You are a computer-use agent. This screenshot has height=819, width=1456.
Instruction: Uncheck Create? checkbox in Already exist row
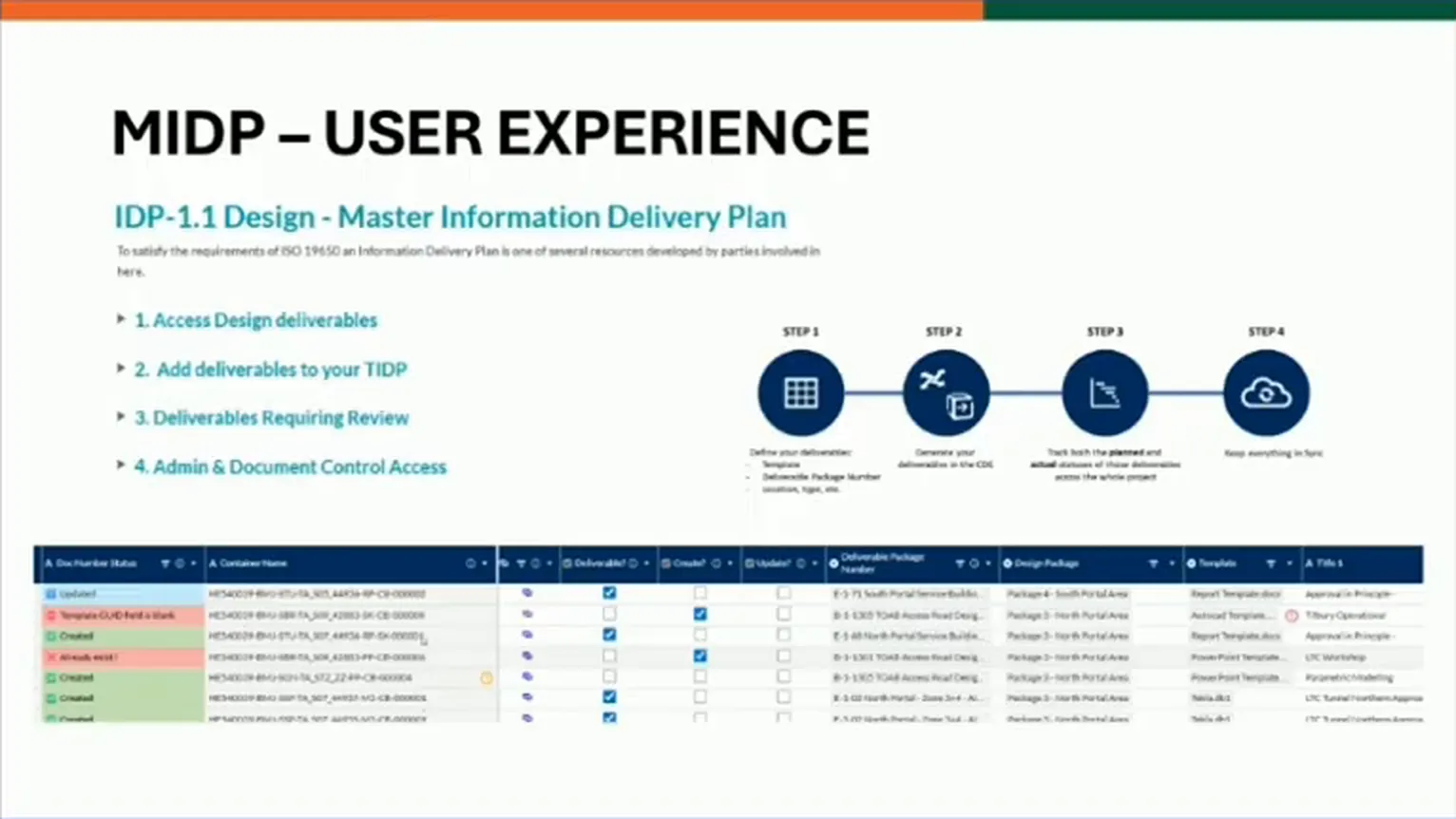[700, 656]
